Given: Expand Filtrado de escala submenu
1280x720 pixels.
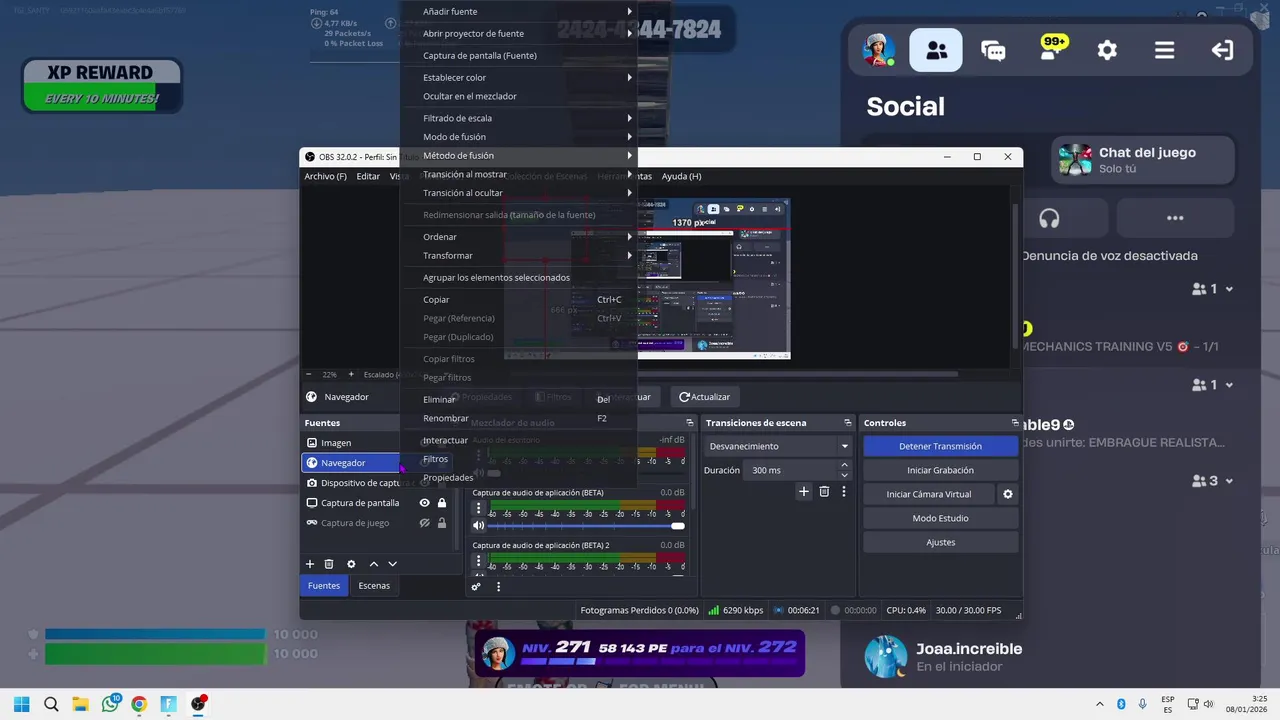Looking at the screenshot, I should (519, 118).
